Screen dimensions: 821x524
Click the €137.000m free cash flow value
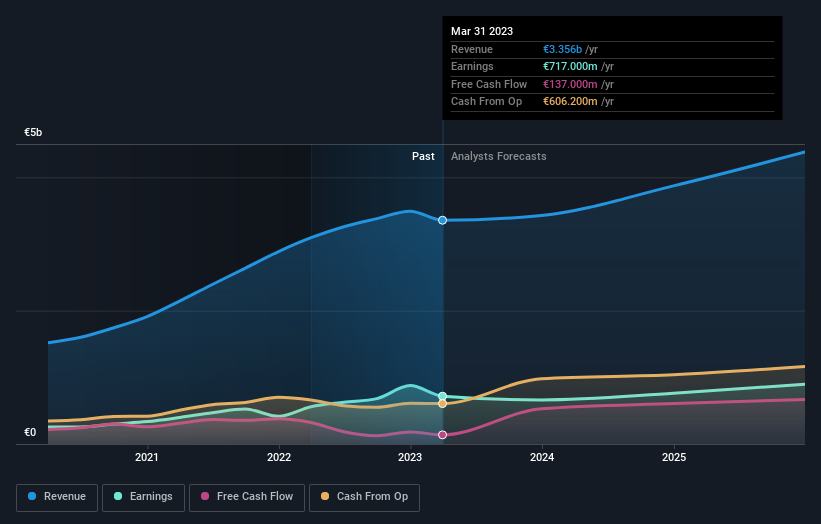pyautogui.click(x=570, y=84)
